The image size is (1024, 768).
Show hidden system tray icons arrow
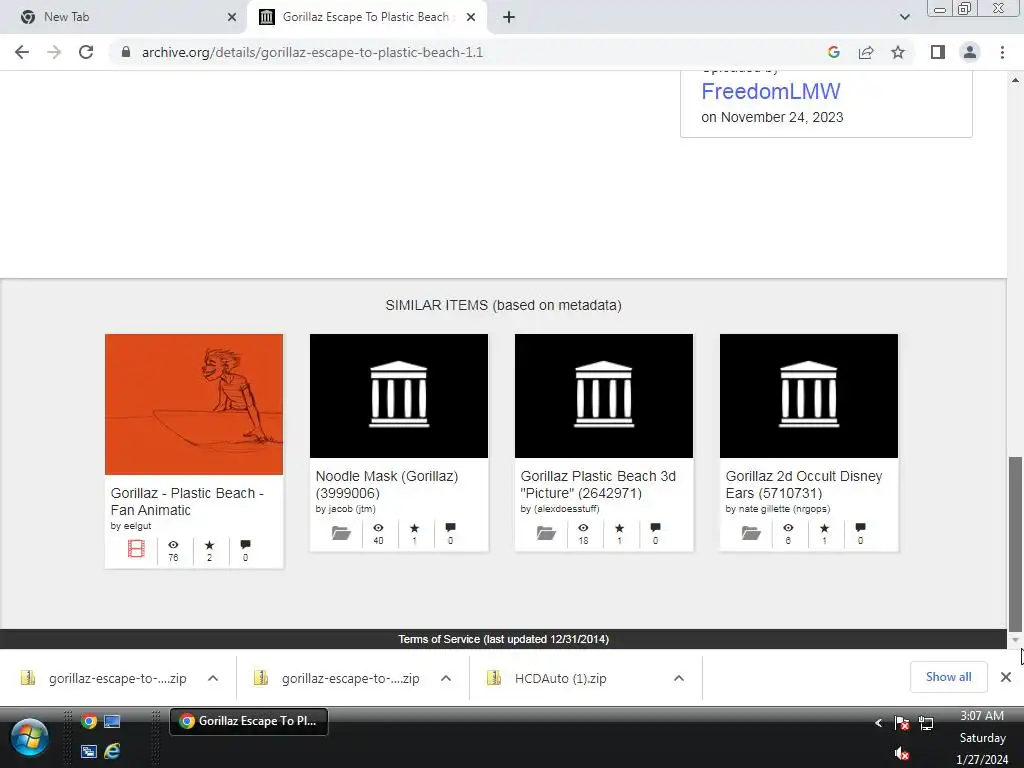coord(878,722)
